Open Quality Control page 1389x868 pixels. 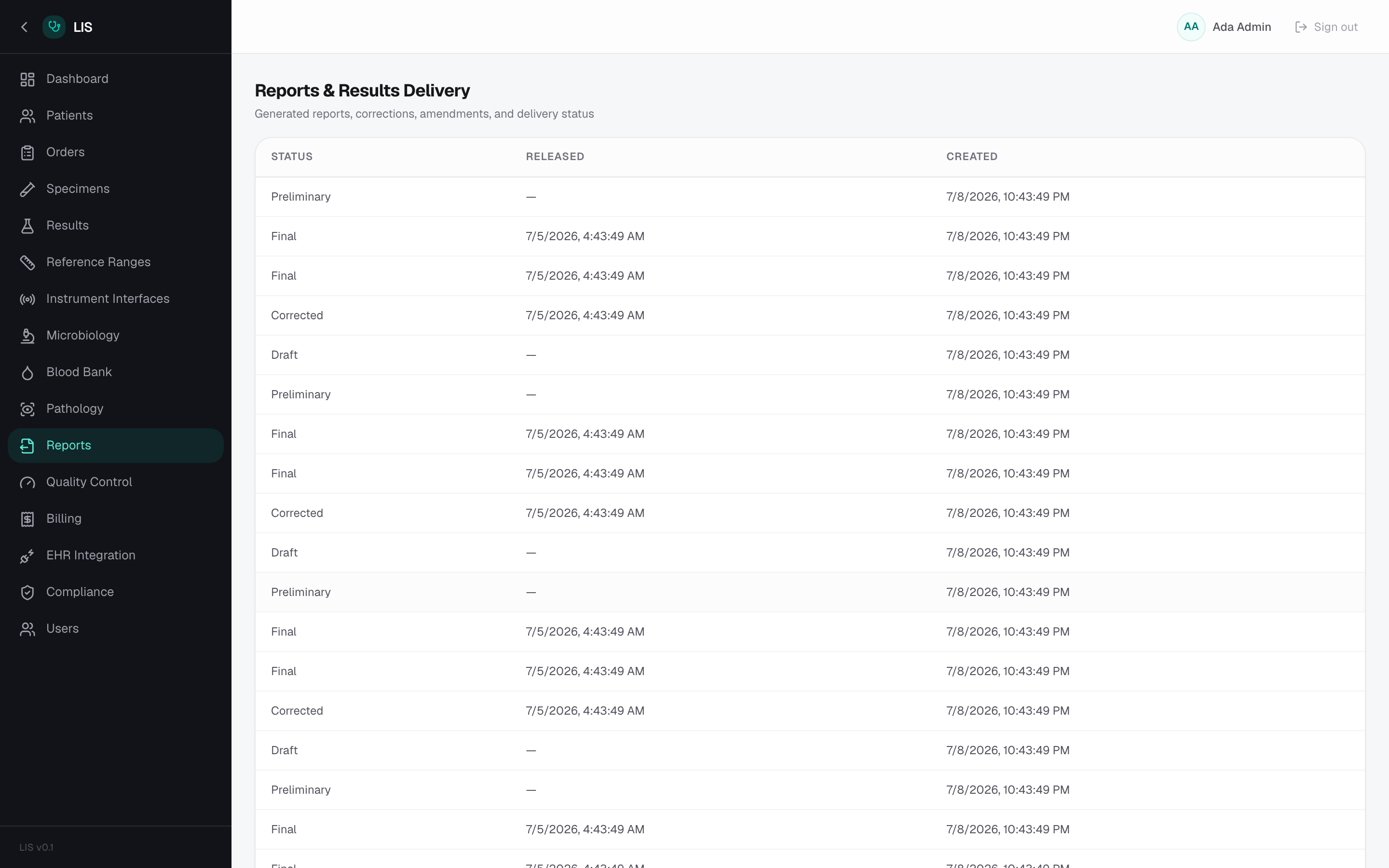click(115, 483)
